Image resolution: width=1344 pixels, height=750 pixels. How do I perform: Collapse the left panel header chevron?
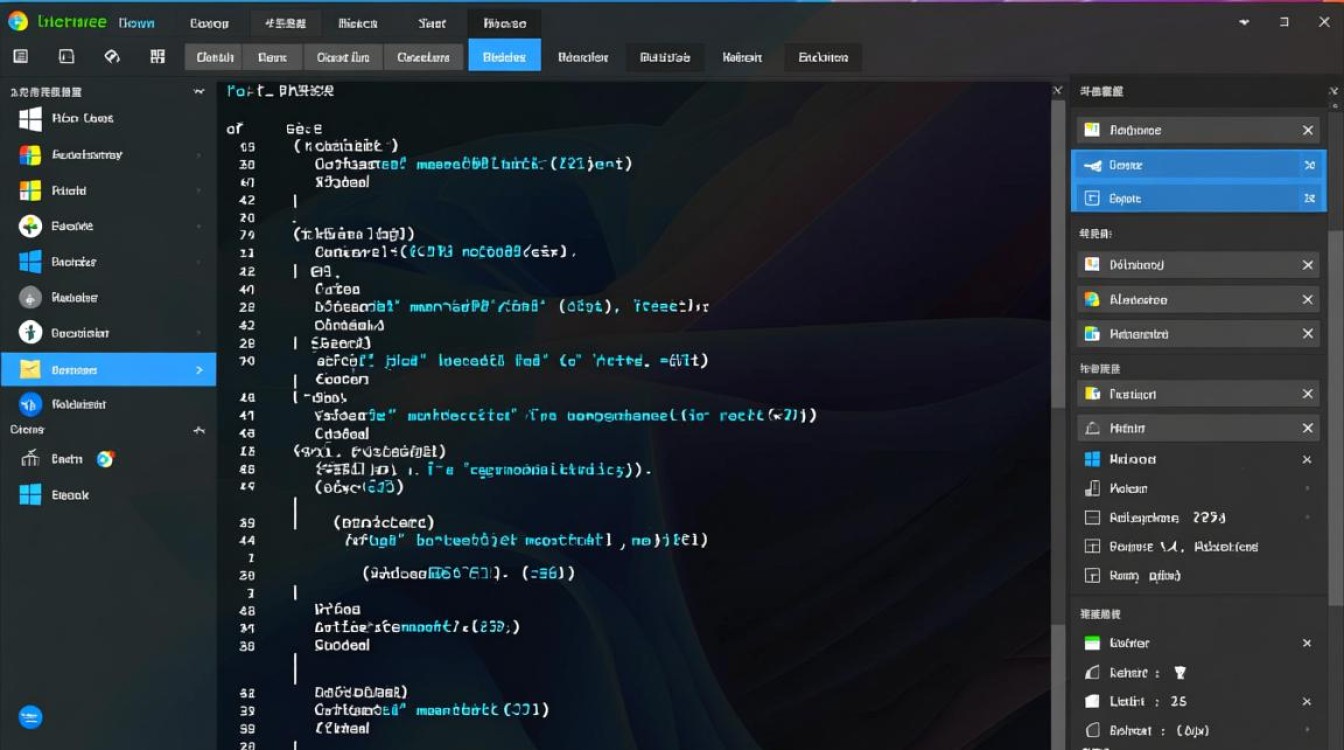[197, 91]
